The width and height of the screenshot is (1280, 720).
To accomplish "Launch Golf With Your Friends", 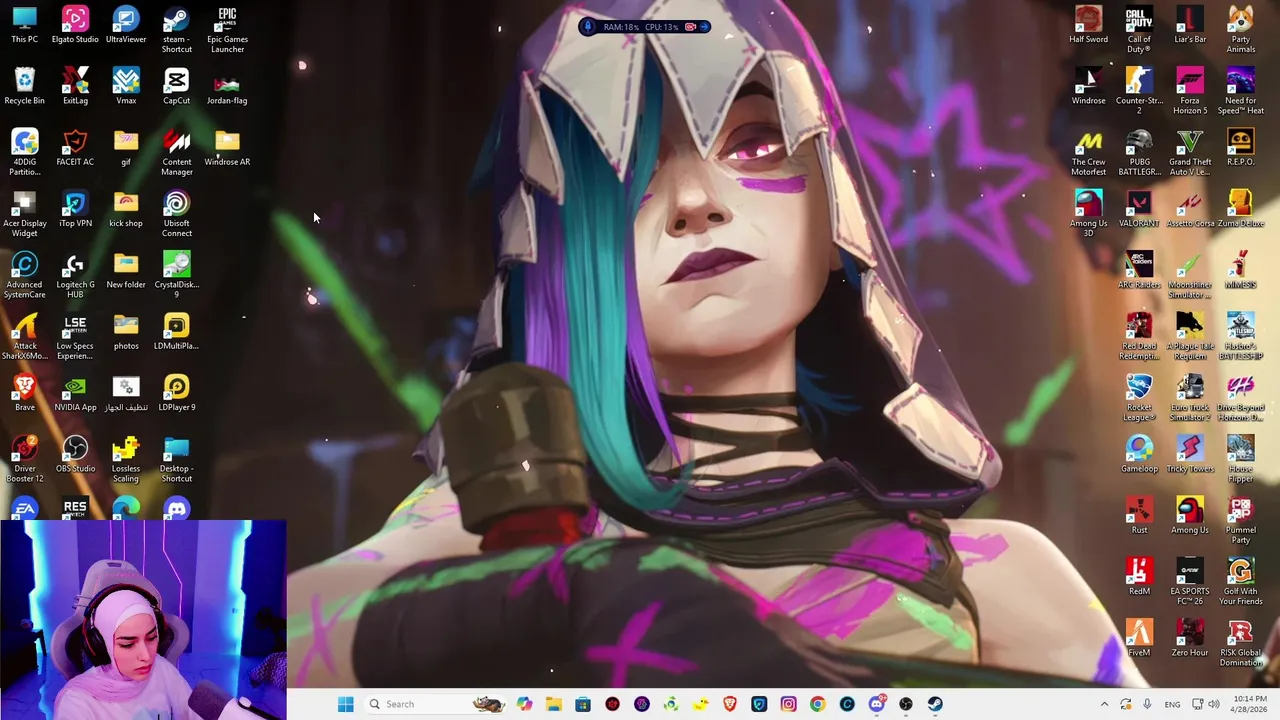I will [x=1240, y=582].
